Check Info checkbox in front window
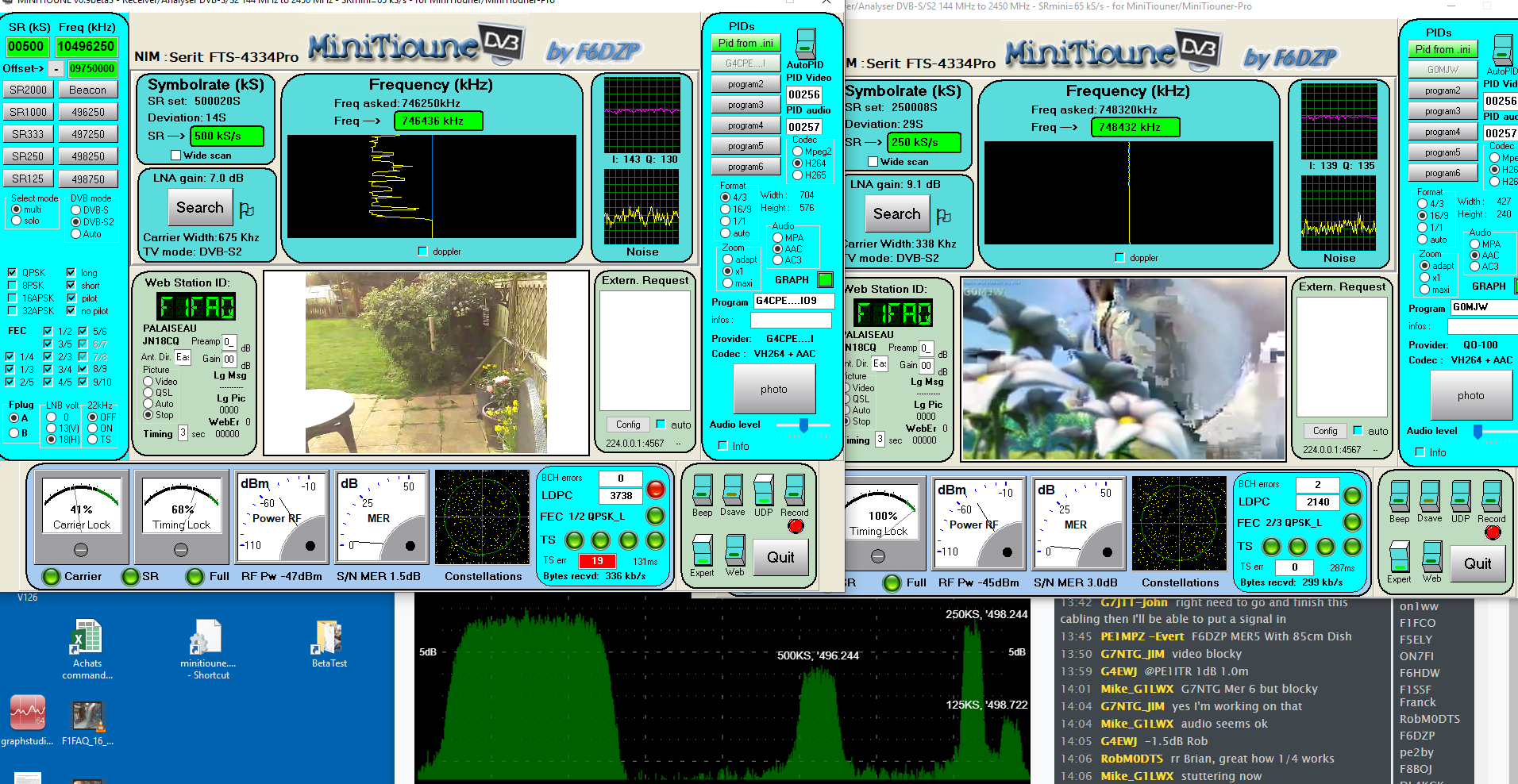1518x784 pixels. [x=723, y=446]
